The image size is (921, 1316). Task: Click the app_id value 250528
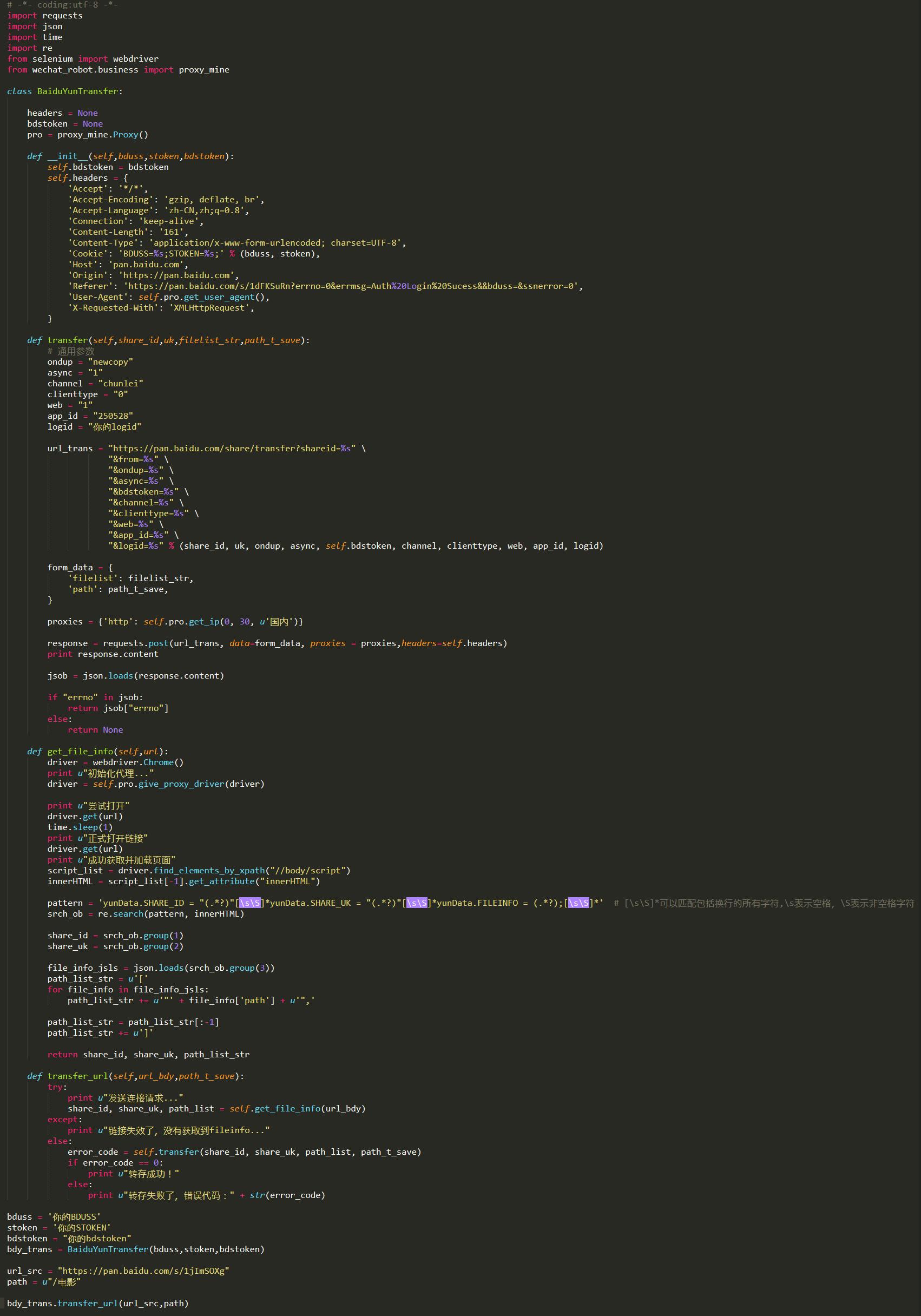pos(114,416)
